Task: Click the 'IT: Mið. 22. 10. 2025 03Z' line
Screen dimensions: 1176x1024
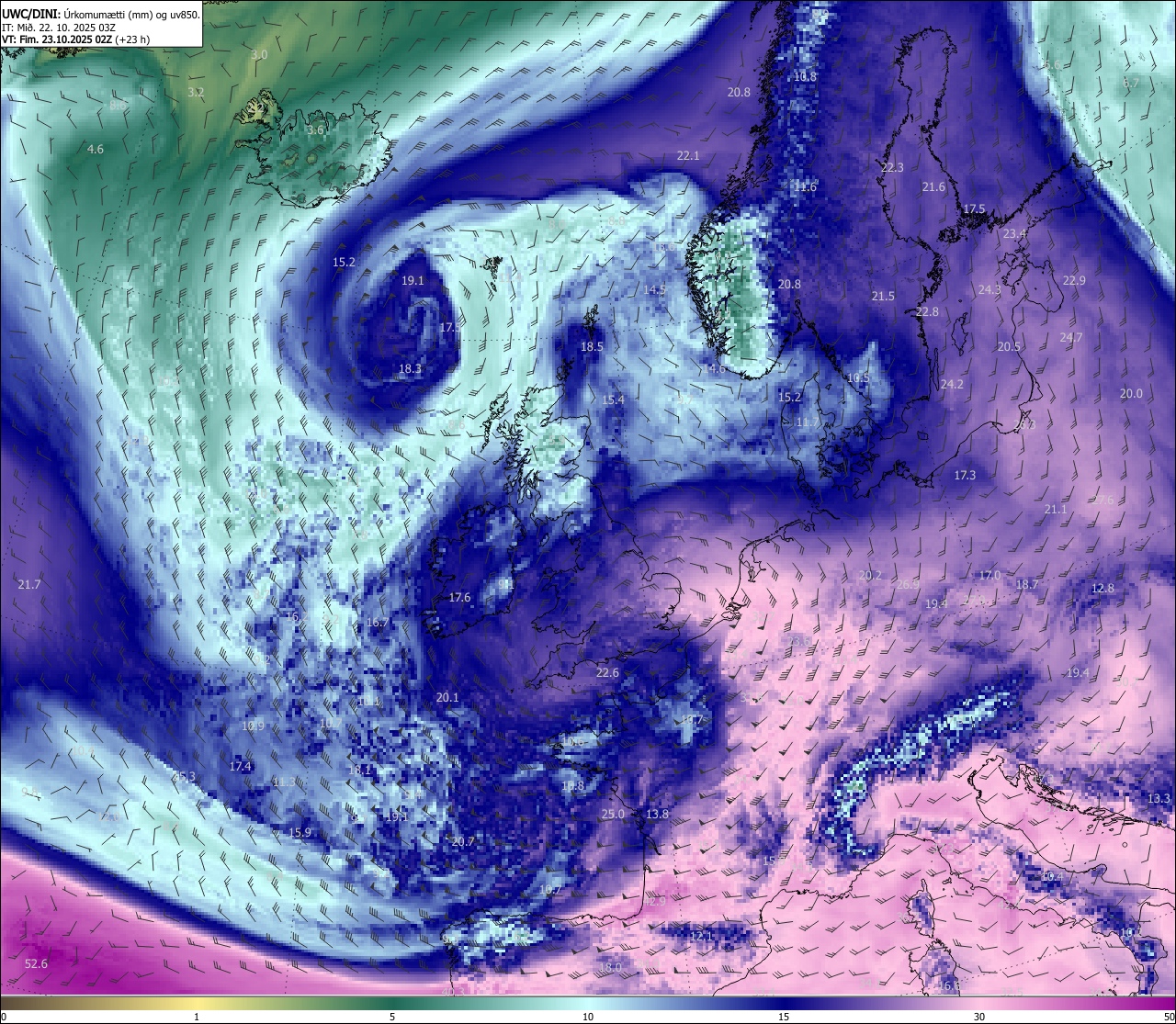Action: [58, 27]
